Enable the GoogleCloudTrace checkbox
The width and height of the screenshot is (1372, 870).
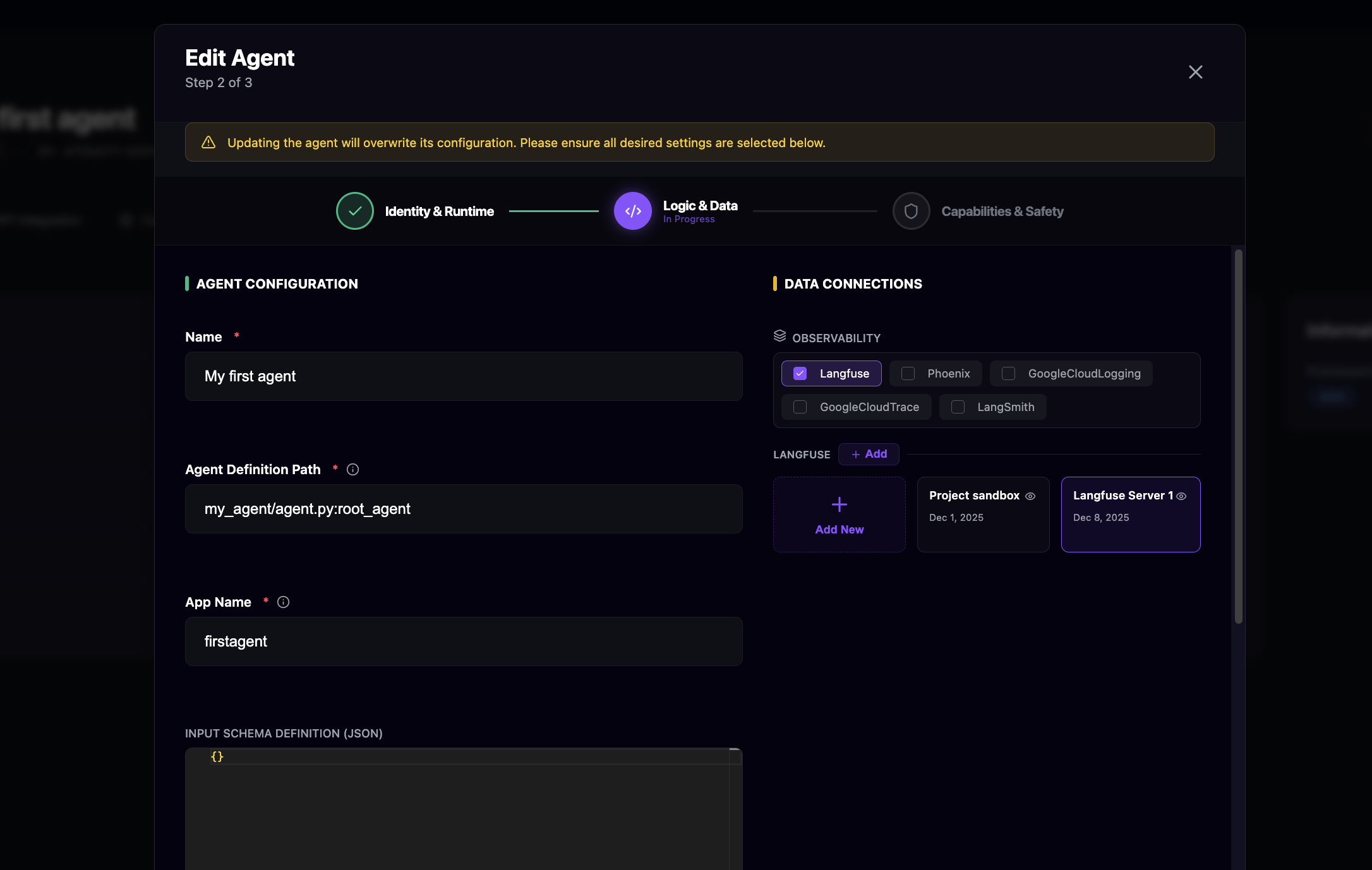coord(800,407)
